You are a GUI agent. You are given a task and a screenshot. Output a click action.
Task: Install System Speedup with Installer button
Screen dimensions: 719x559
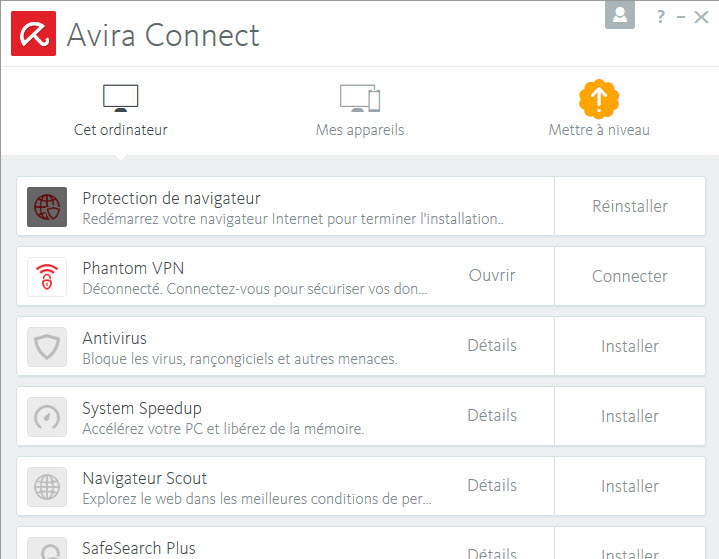tap(630, 416)
